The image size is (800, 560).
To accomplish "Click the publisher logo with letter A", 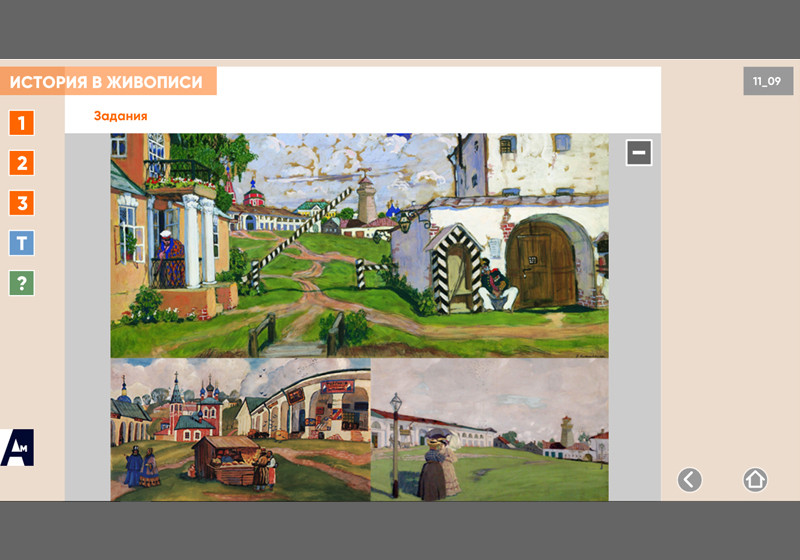I will pos(17,447).
